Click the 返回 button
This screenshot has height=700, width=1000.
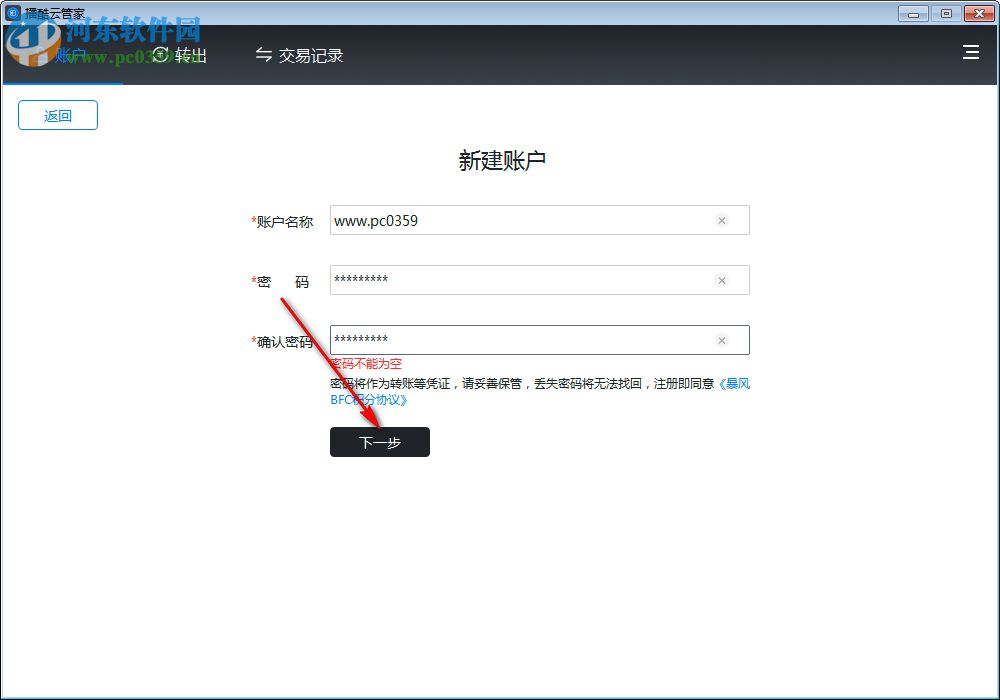point(57,115)
